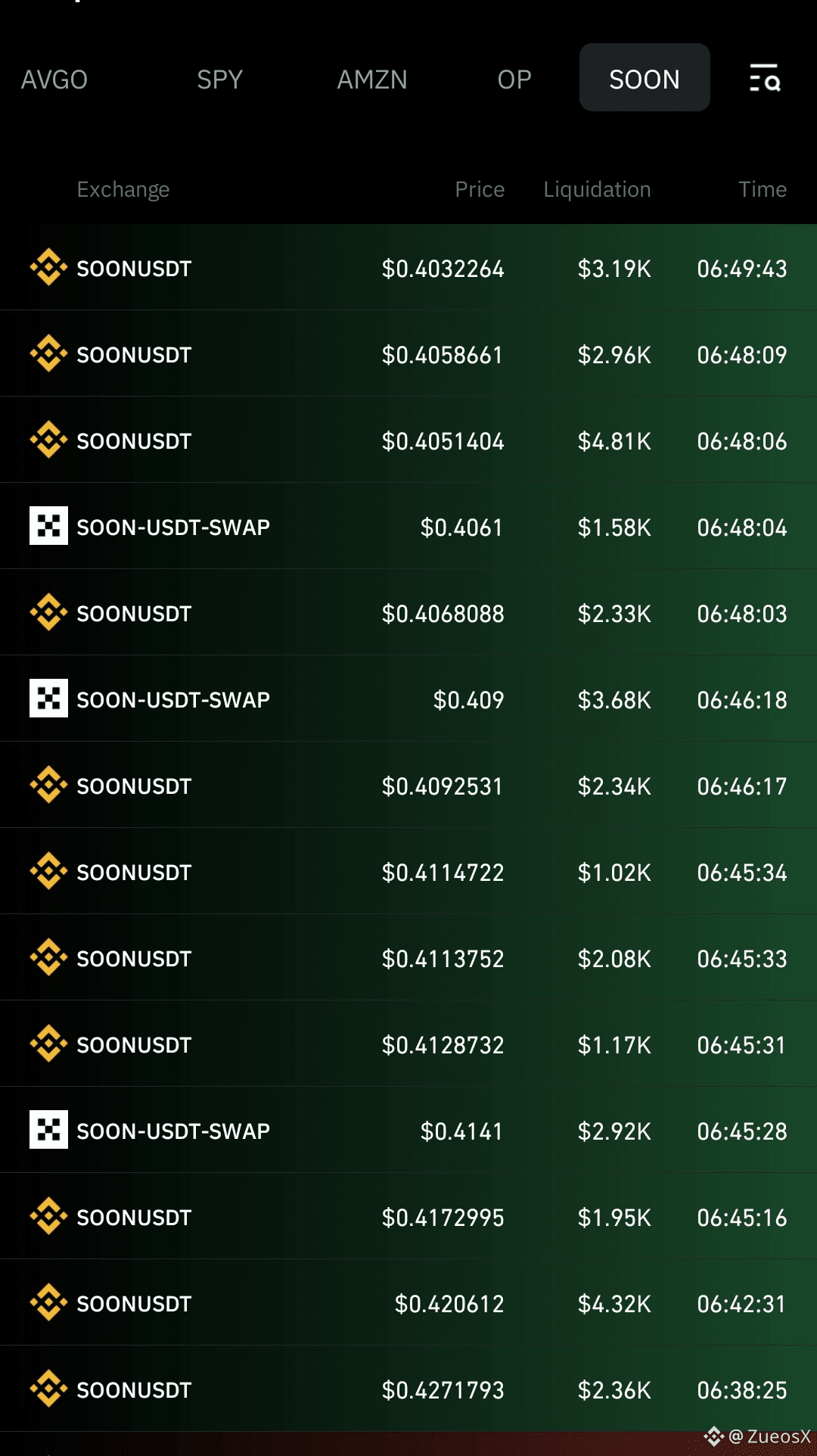Switch to the SPY tab
The height and width of the screenshot is (1456, 817).
[x=220, y=79]
